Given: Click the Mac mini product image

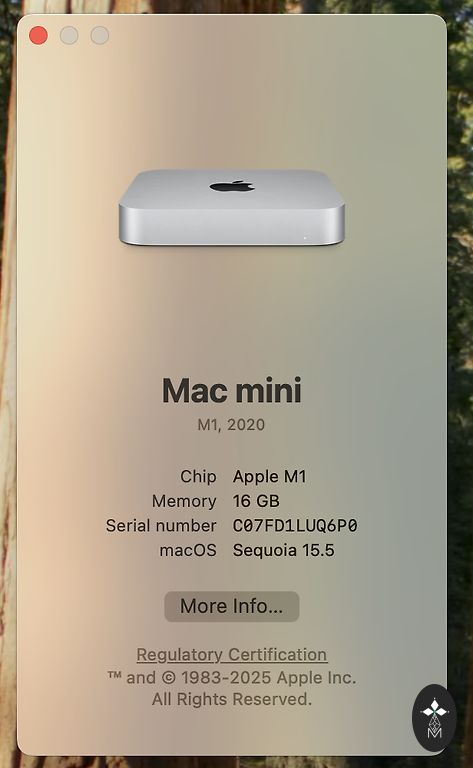Looking at the screenshot, I should [x=232, y=208].
